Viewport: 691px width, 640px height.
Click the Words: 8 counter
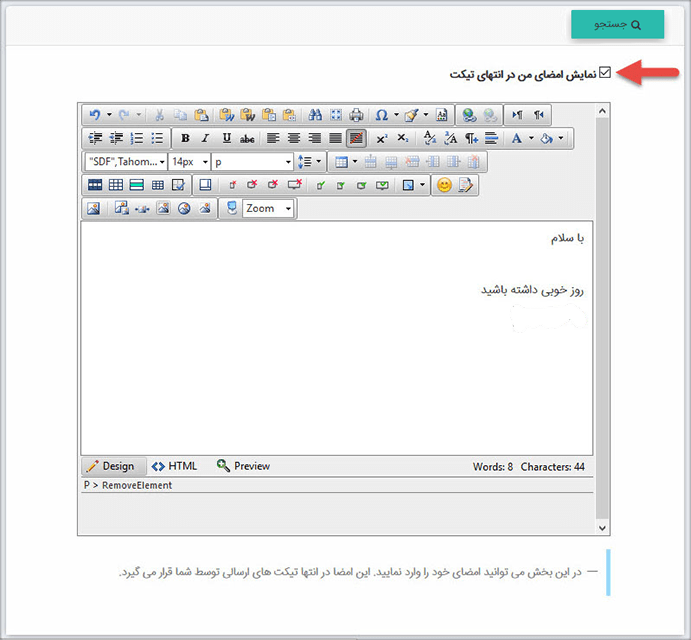tap(493, 466)
